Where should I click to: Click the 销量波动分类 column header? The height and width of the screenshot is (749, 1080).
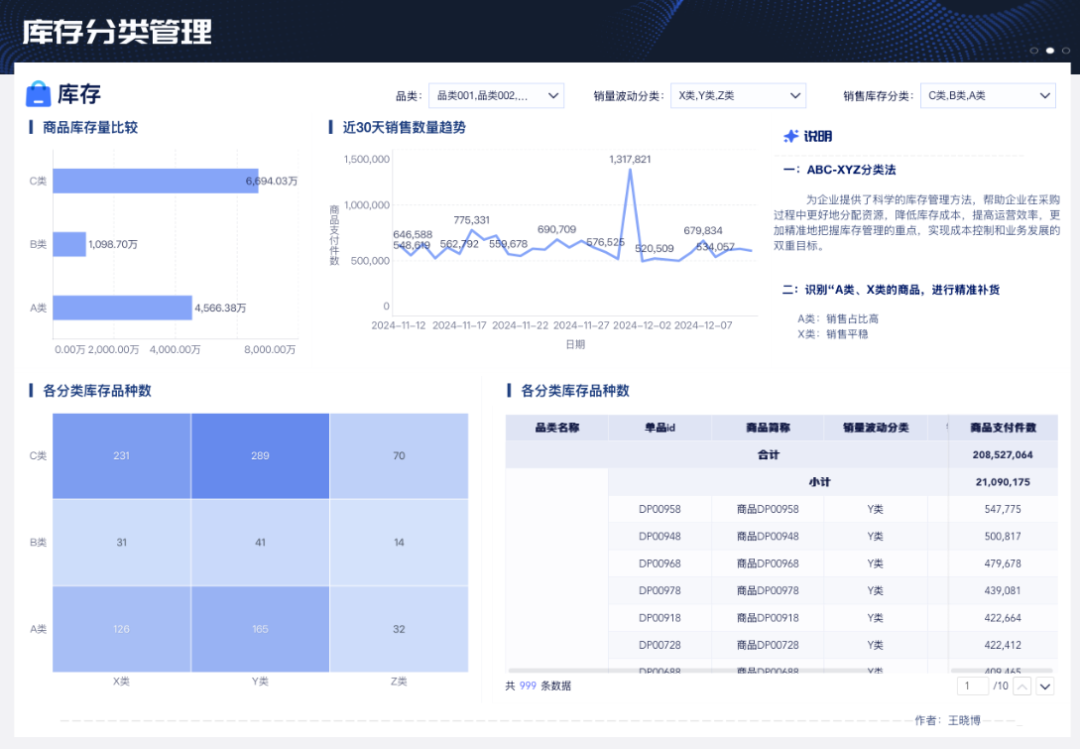(x=875, y=428)
